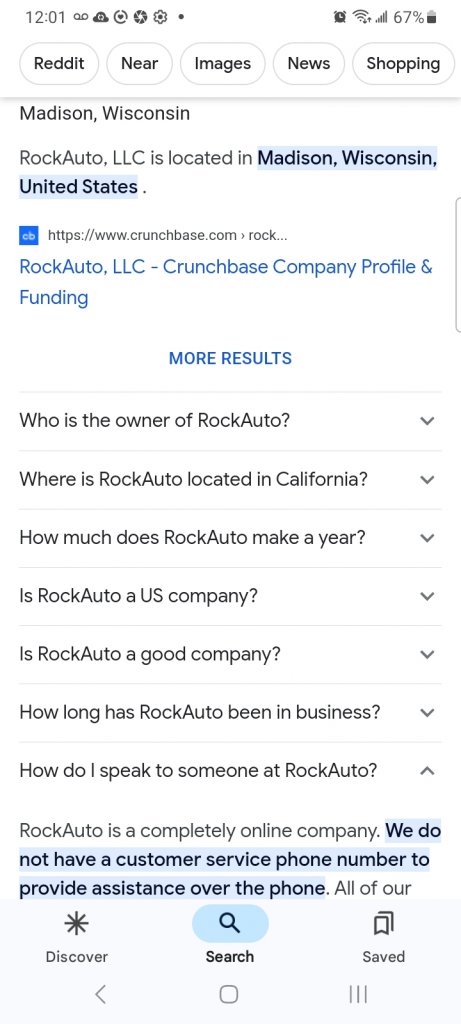Expand "Is RockAuto a good company?" question
The width and height of the screenshot is (461, 1024).
click(x=230, y=654)
